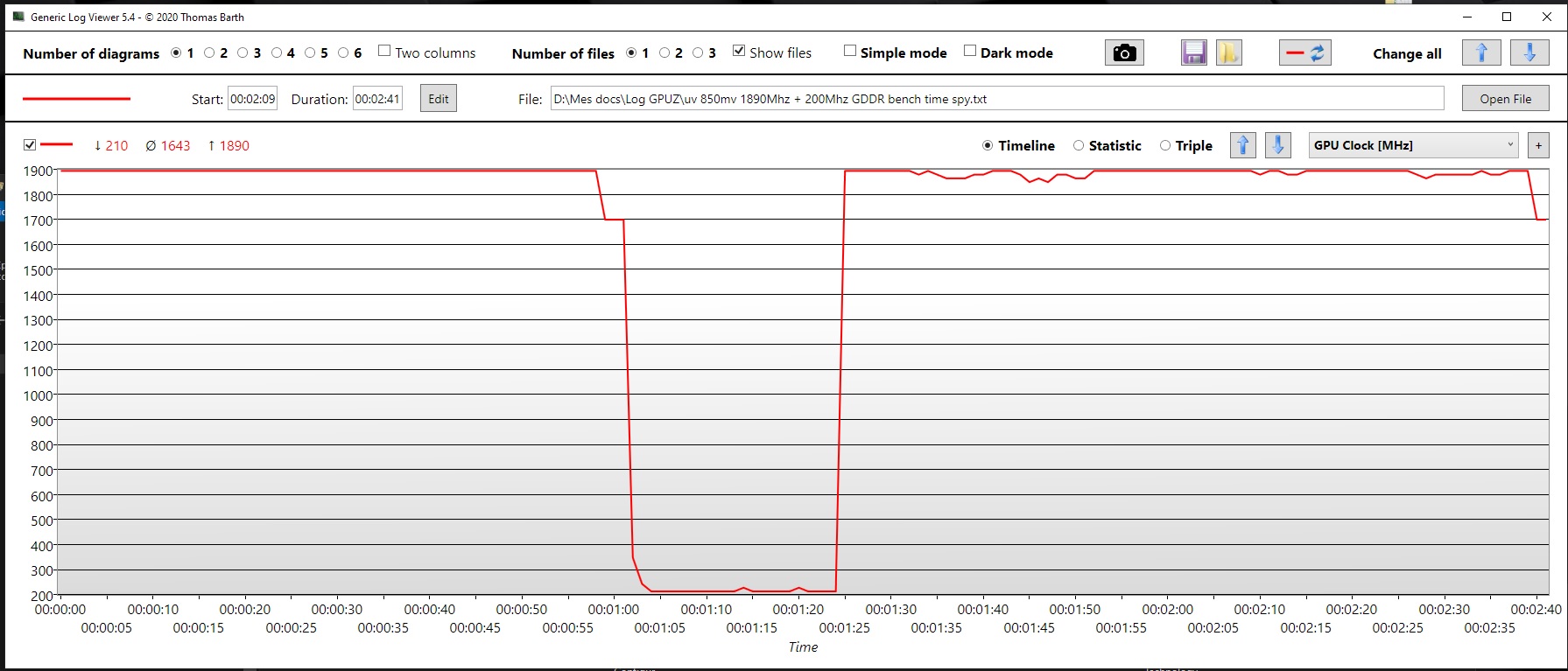Click the Number of files label
1568x671 pixels.
pyautogui.click(x=563, y=53)
